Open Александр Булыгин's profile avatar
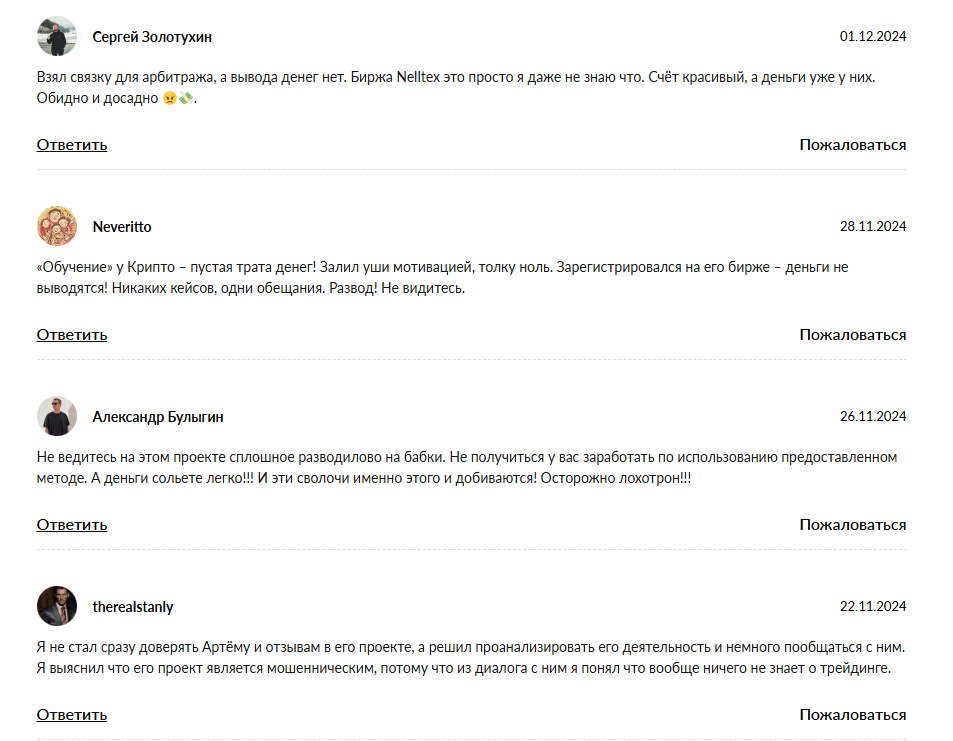 (x=57, y=416)
